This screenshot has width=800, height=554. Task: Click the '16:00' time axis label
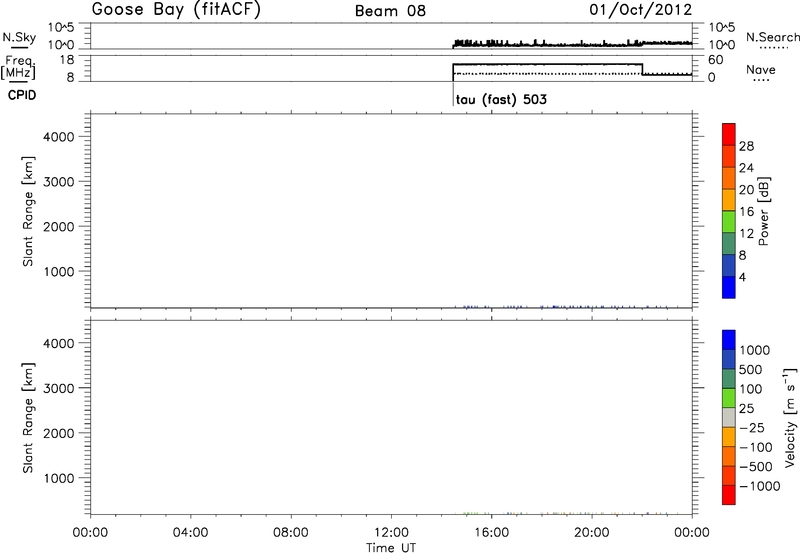[491, 533]
